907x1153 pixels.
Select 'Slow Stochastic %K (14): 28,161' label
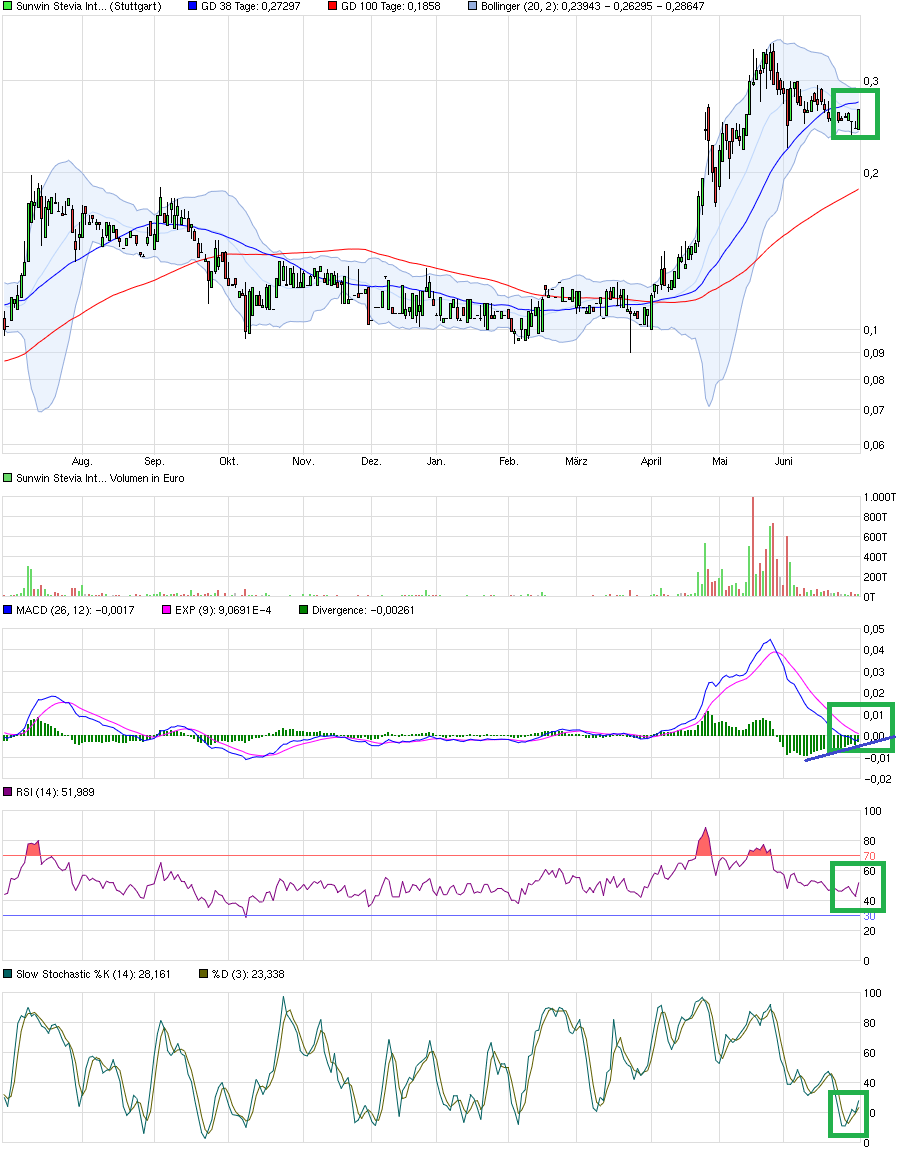click(93, 974)
